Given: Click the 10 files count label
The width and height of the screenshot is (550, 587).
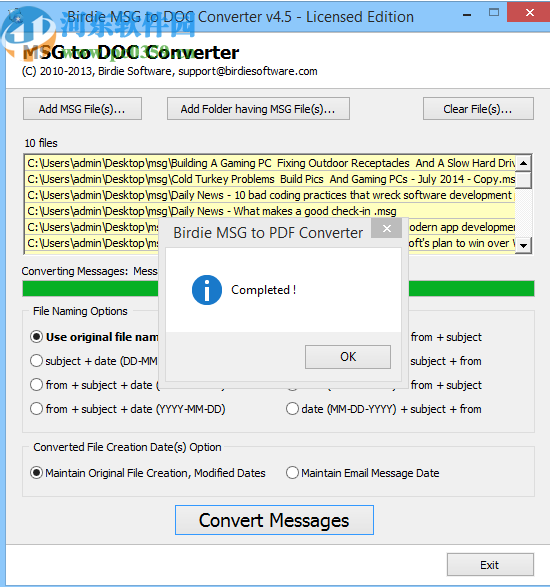Looking at the screenshot, I should [x=41, y=143].
